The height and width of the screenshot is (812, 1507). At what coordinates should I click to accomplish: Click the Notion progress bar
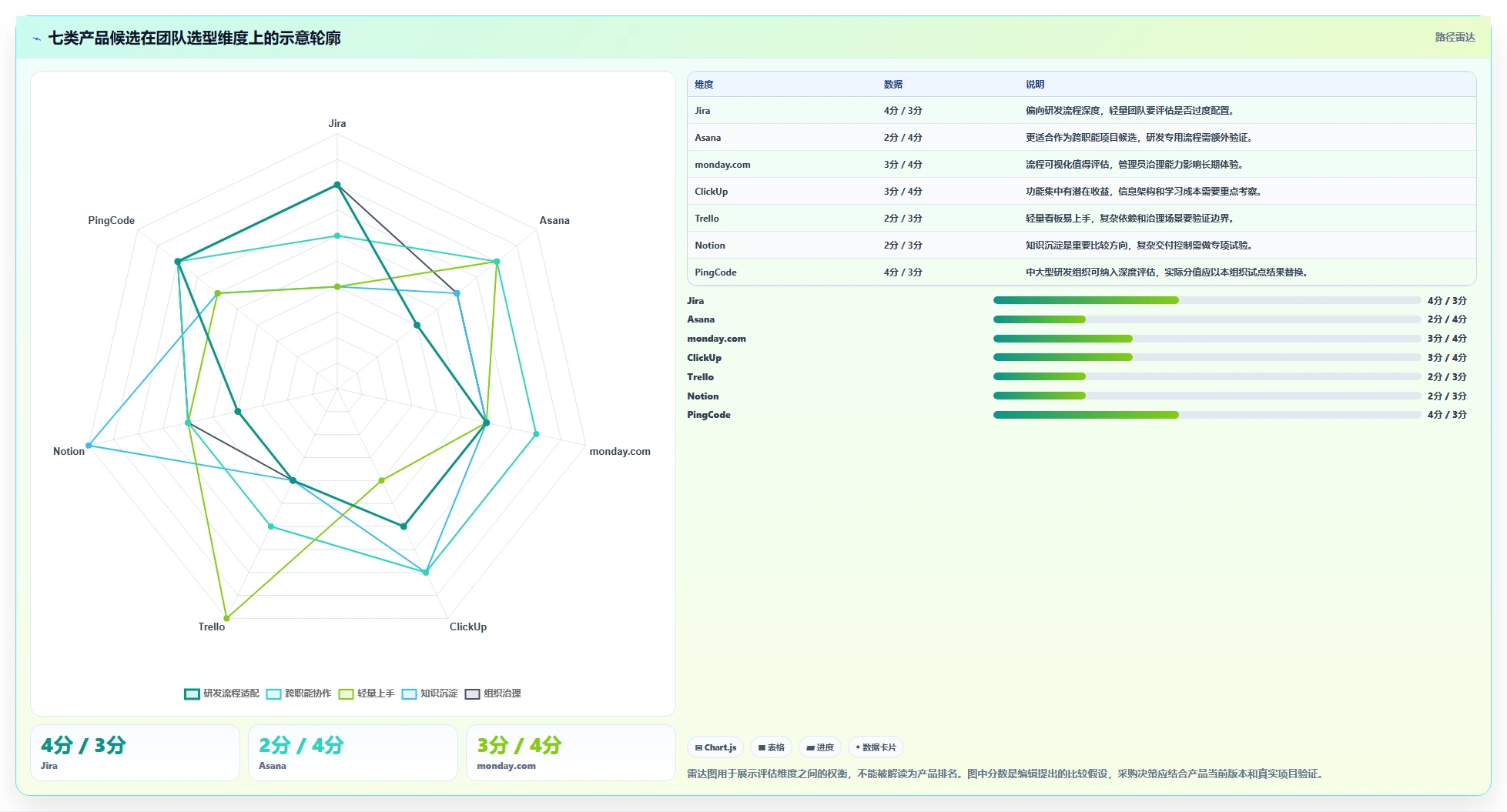(1207, 396)
